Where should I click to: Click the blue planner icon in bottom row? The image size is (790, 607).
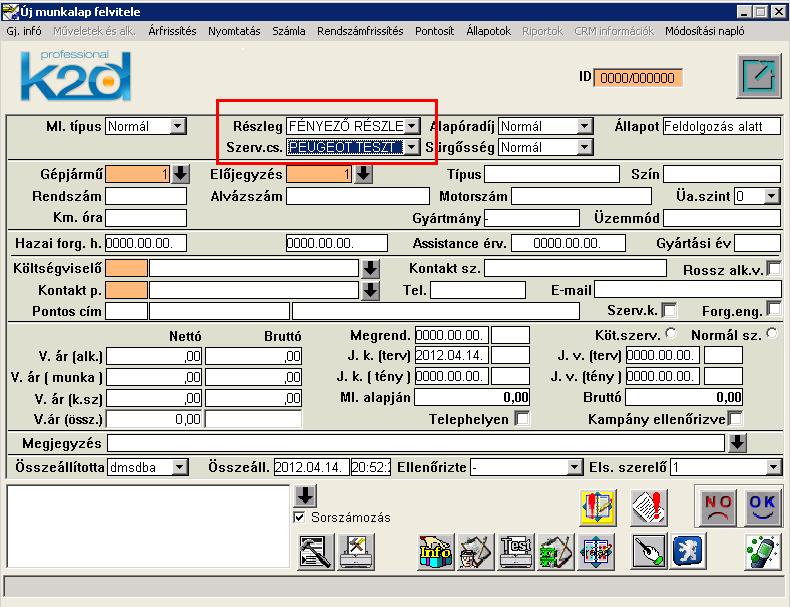(596, 552)
